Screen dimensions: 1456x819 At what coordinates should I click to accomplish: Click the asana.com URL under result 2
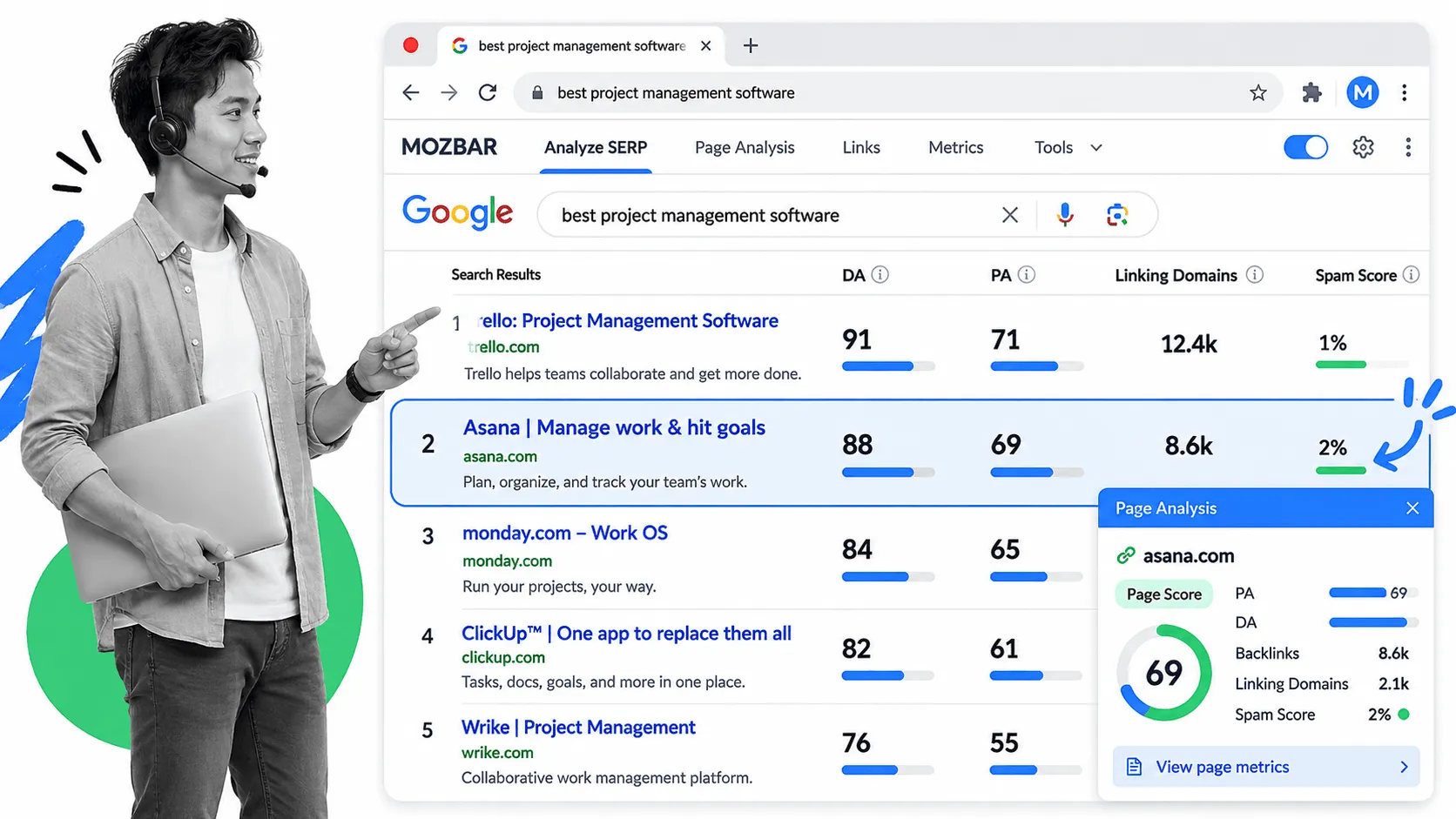pyautogui.click(x=500, y=456)
